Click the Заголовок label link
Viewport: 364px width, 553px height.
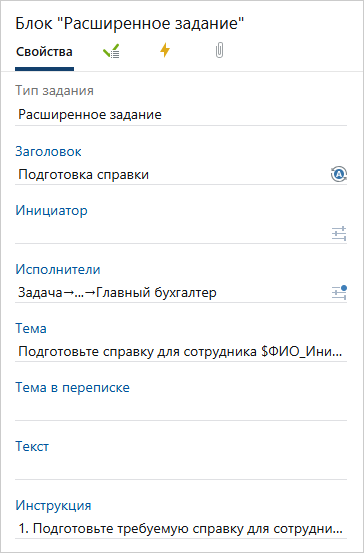click(48, 152)
